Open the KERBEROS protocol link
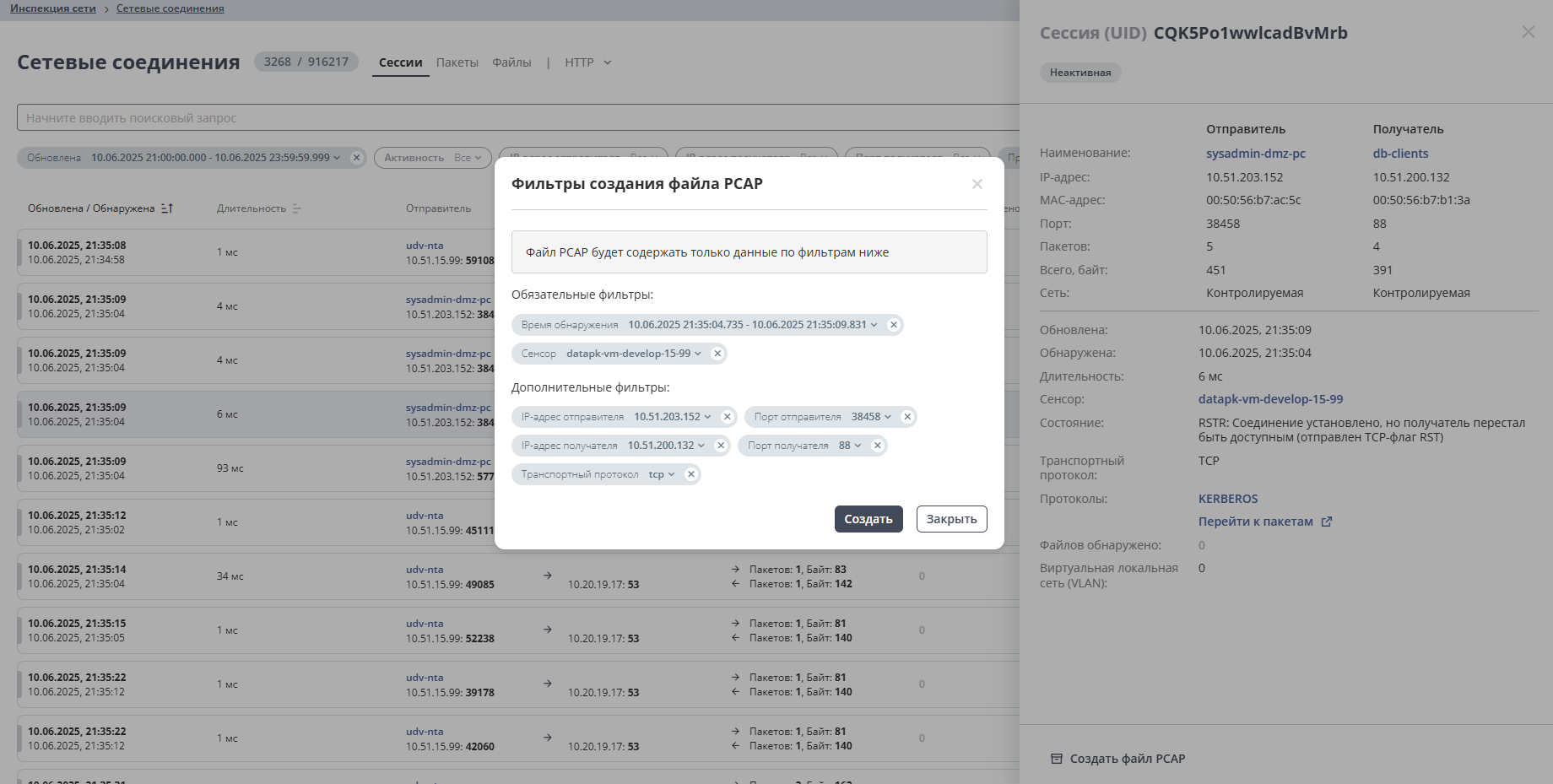Screen dimensions: 1553x784 [x=1228, y=499]
